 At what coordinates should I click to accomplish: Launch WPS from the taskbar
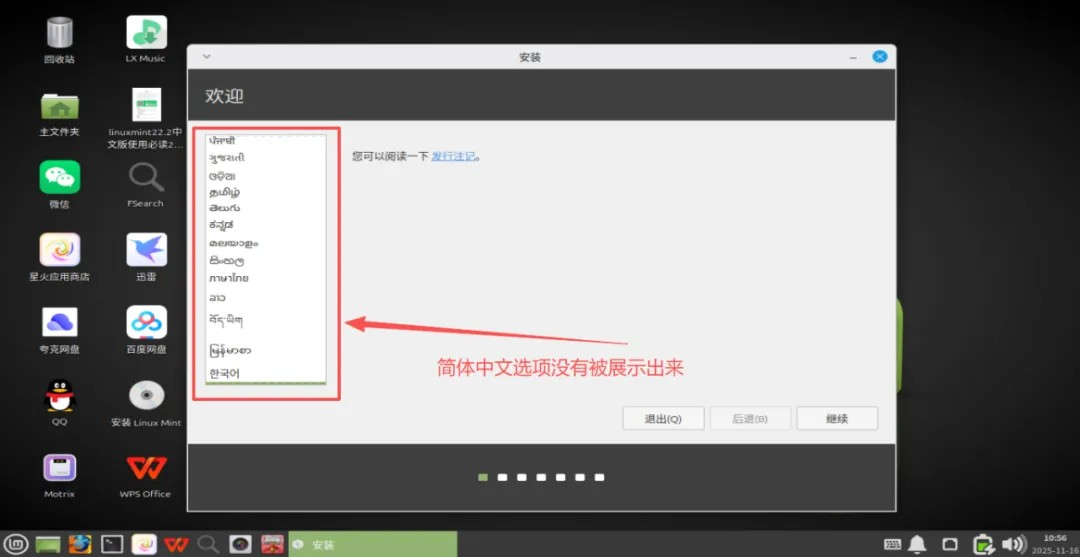click(x=176, y=545)
